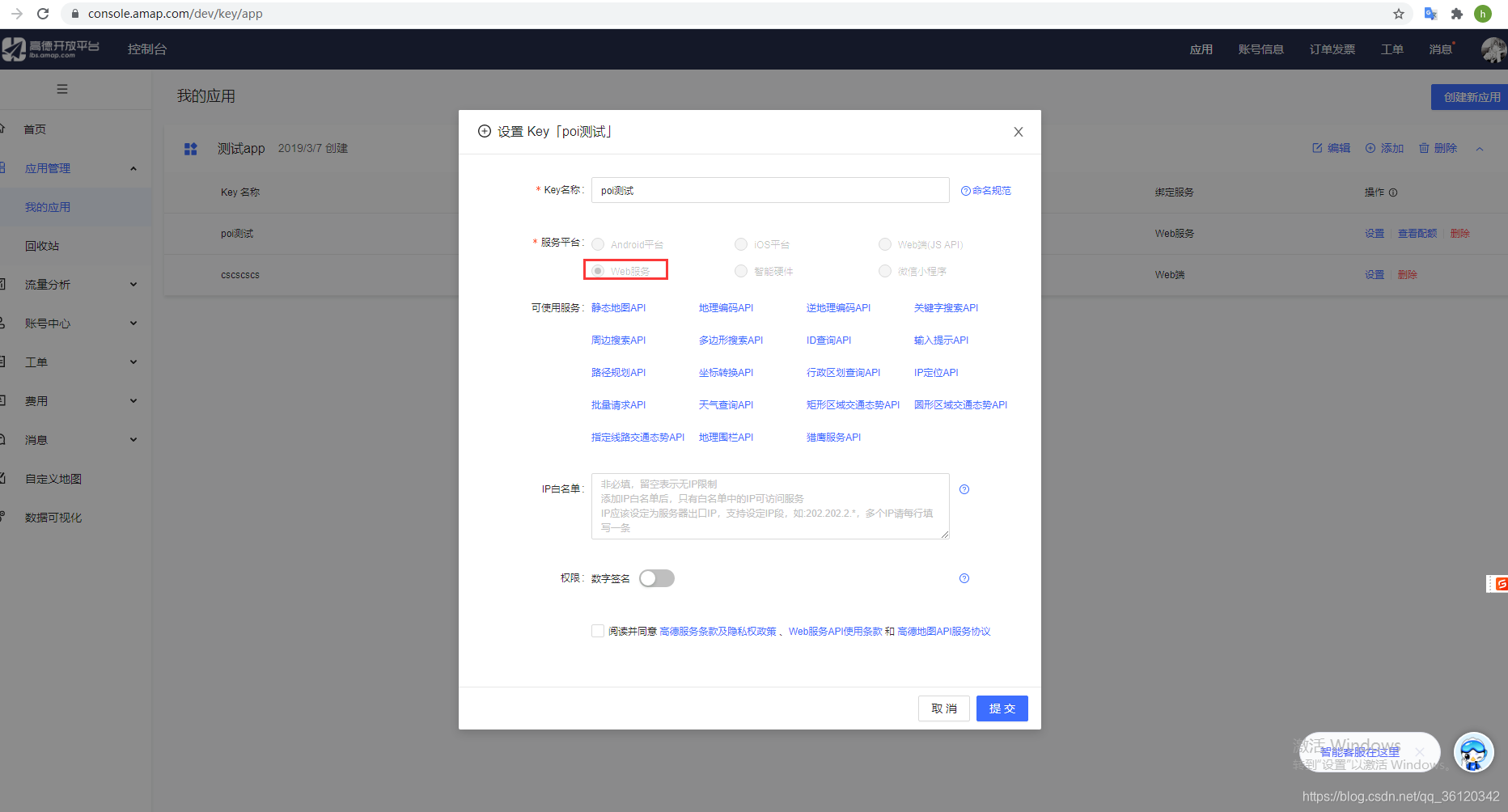Open the green Chrome profile avatar
Viewport: 1508px width, 812px height.
coord(1483,14)
